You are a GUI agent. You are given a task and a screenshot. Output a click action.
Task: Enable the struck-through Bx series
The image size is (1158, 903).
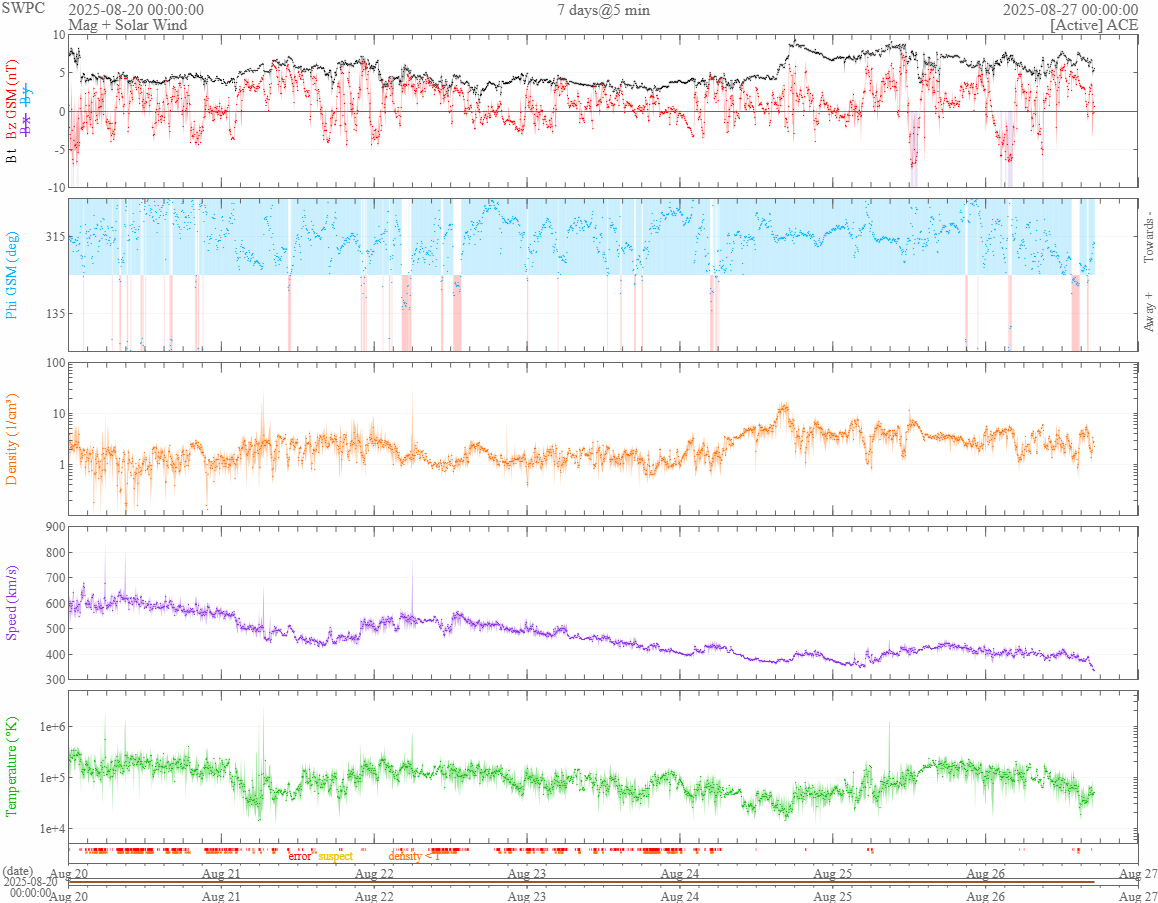coord(27,126)
